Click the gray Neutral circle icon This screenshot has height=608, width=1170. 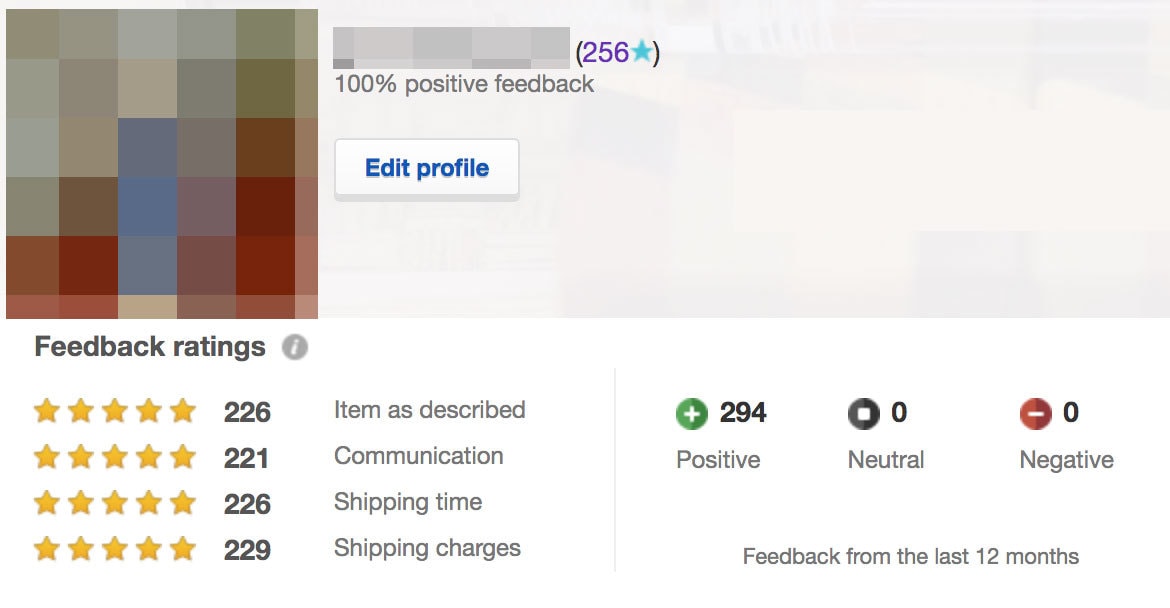pyautogui.click(x=863, y=413)
